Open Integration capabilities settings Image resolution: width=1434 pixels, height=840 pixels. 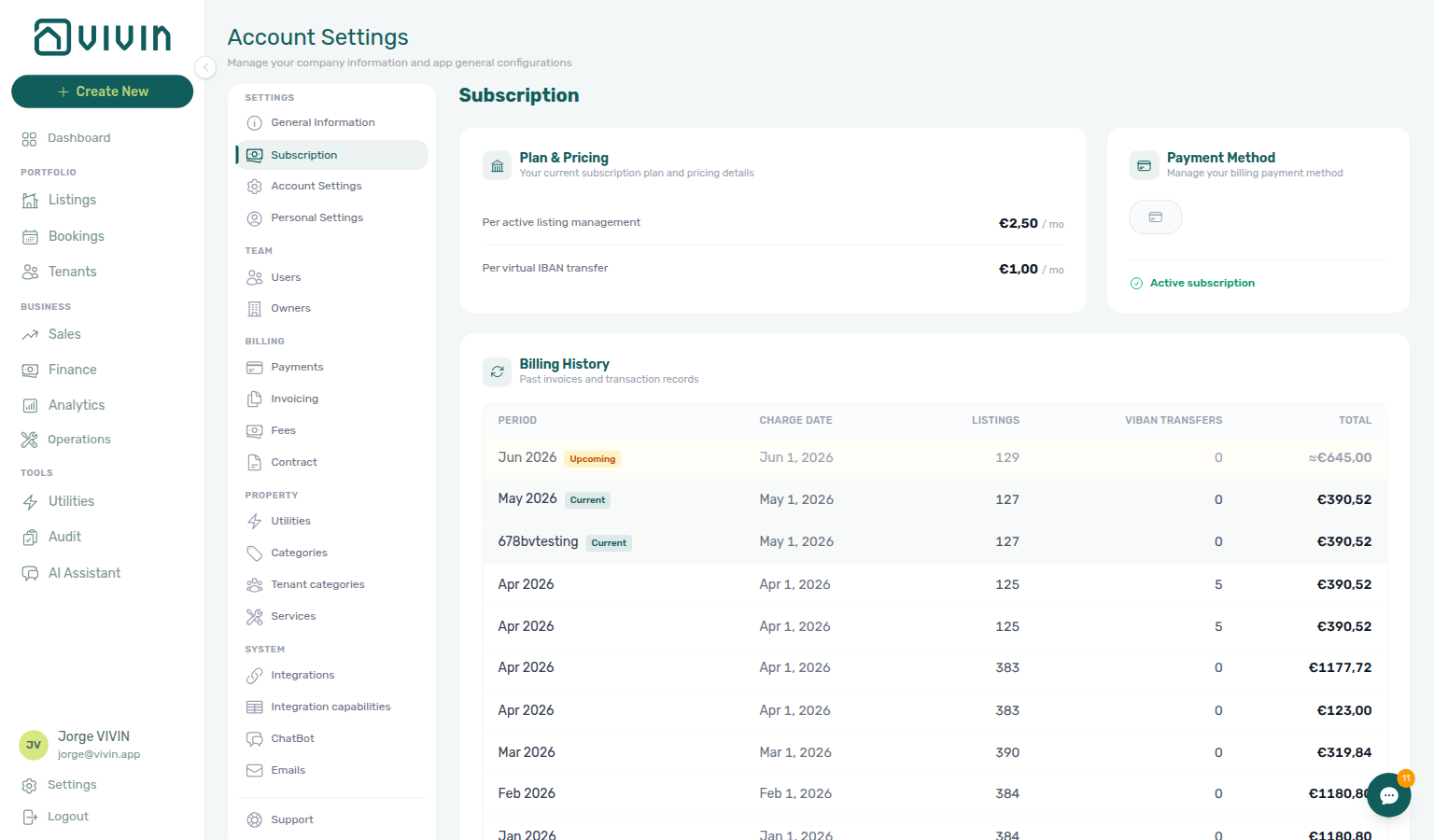(x=331, y=707)
